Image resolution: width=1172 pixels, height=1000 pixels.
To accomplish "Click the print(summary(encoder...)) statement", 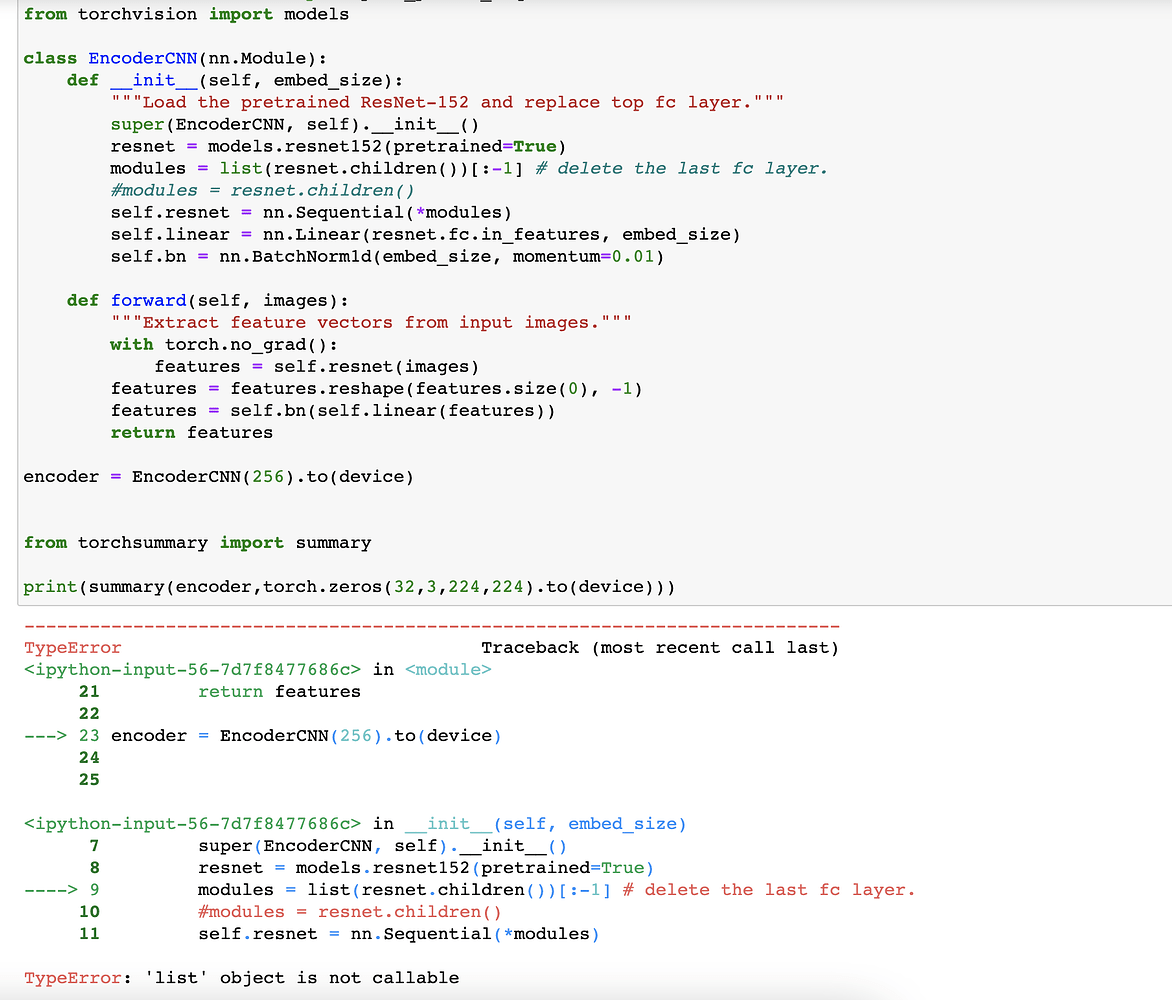I will click(348, 586).
